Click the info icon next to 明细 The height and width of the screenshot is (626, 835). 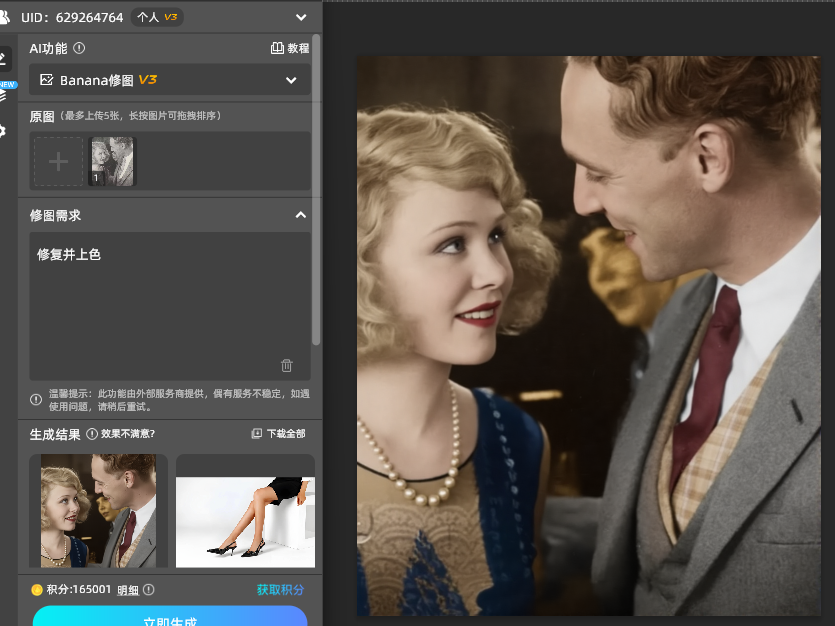[149, 590]
